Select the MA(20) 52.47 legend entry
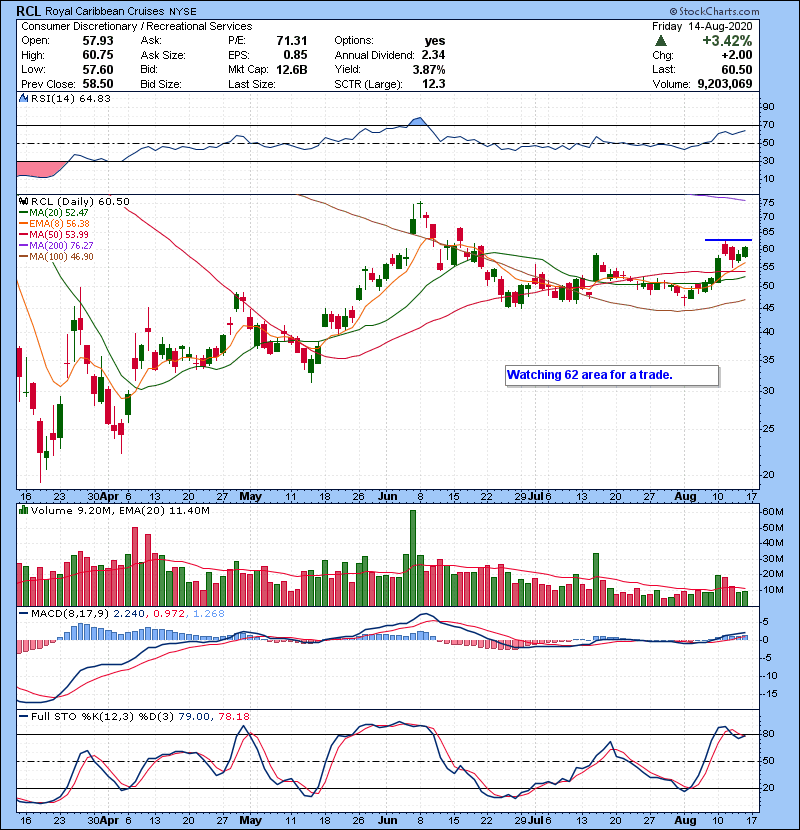The height and width of the screenshot is (830, 800). tap(54, 213)
